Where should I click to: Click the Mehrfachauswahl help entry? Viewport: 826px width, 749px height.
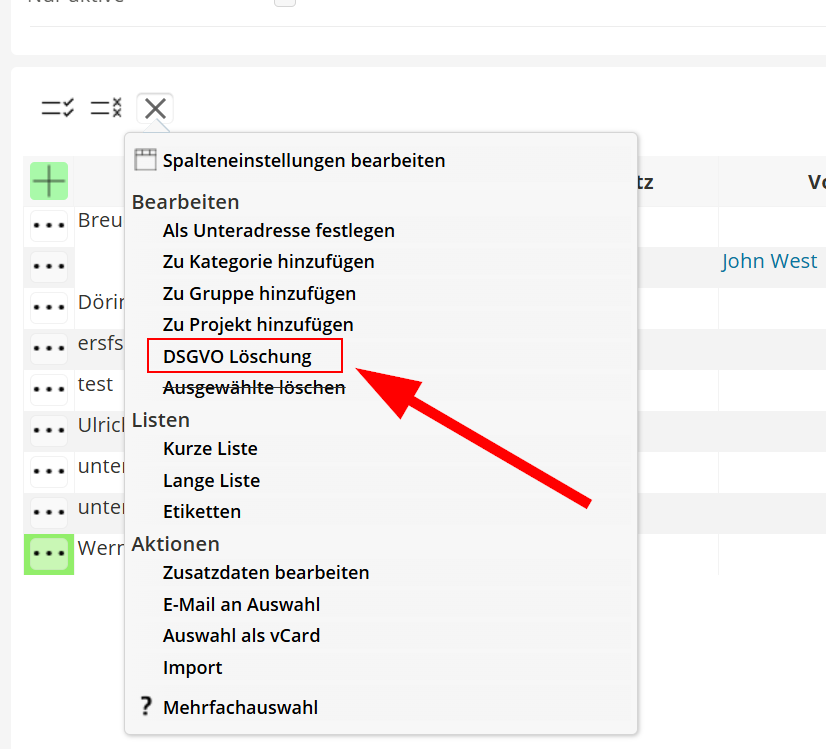point(240,708)
